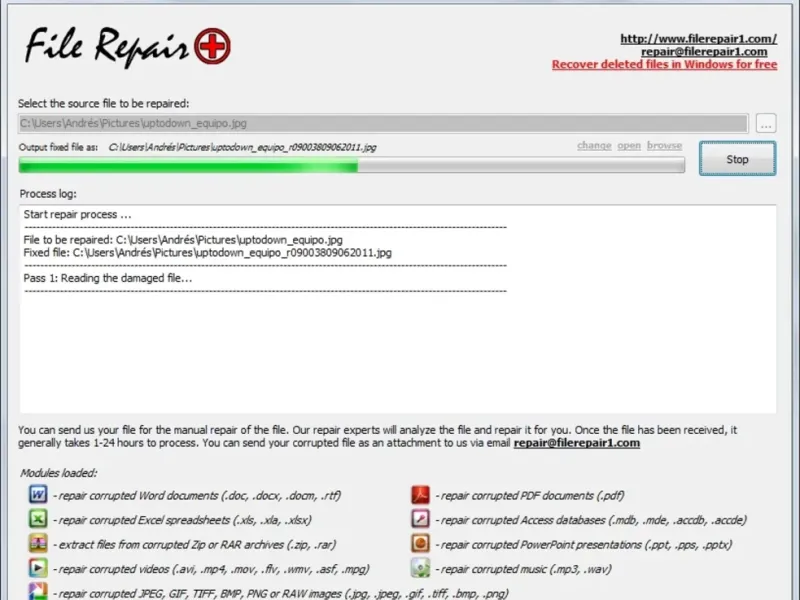Viewport: 800px width, 600px height.
Task: Click the corrupted music module icon
Action: click(420, 568)
